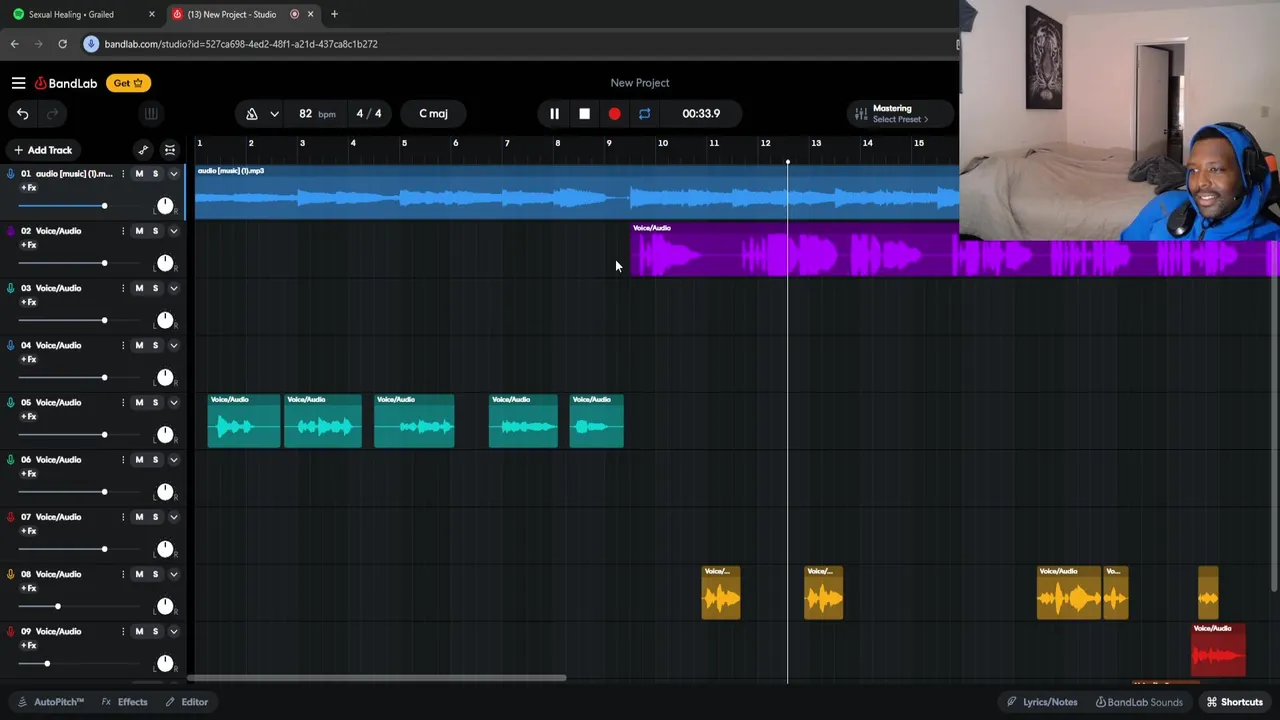Click the Get membership button
The image size is (1280, 720).
[x=129, y=83]
